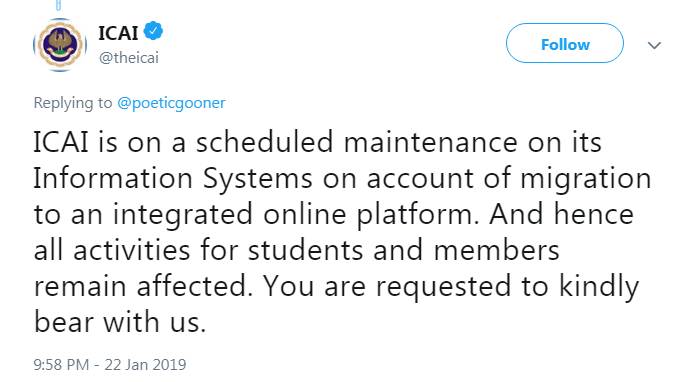Select the 'Replying to' label text
Image resolution: width=695 pixels, height=382 pixels.
click(x=73, y=103)
